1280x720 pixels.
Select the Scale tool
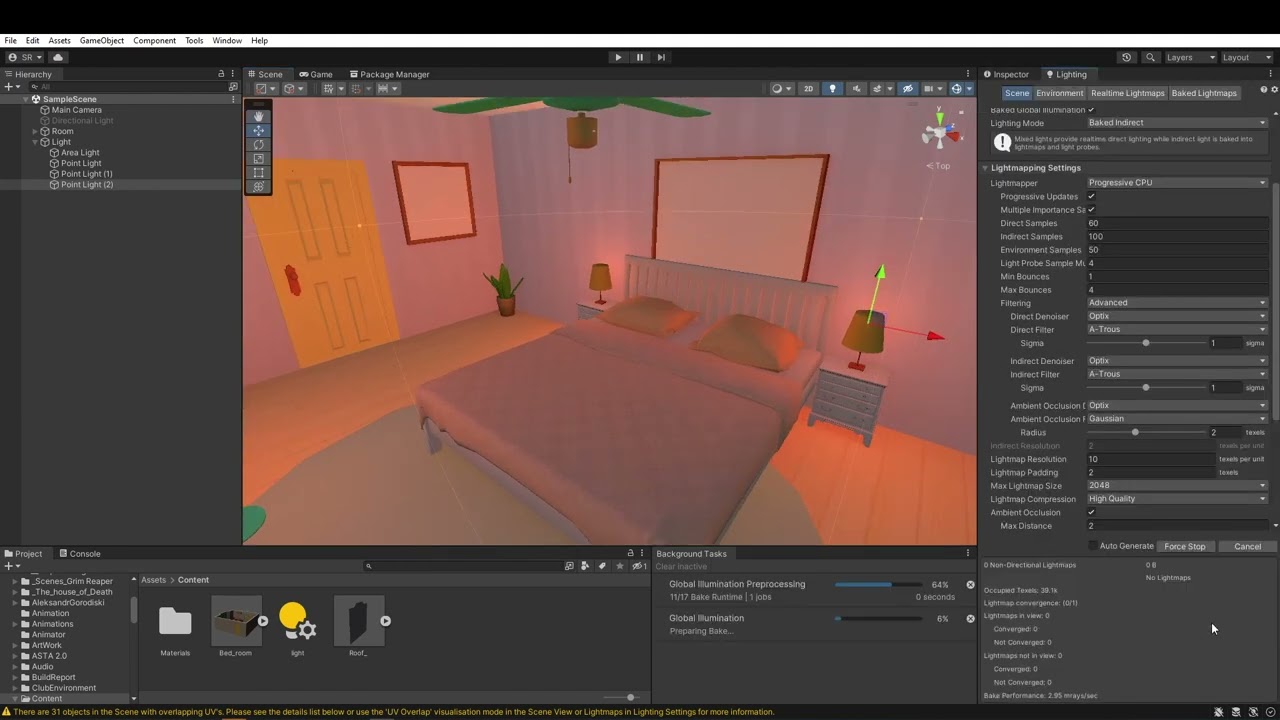[x=259, y=158]
